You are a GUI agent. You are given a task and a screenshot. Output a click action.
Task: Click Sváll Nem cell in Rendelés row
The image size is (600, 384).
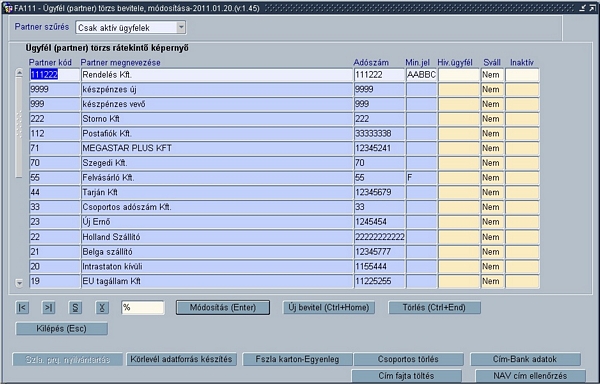click(492, 75)
